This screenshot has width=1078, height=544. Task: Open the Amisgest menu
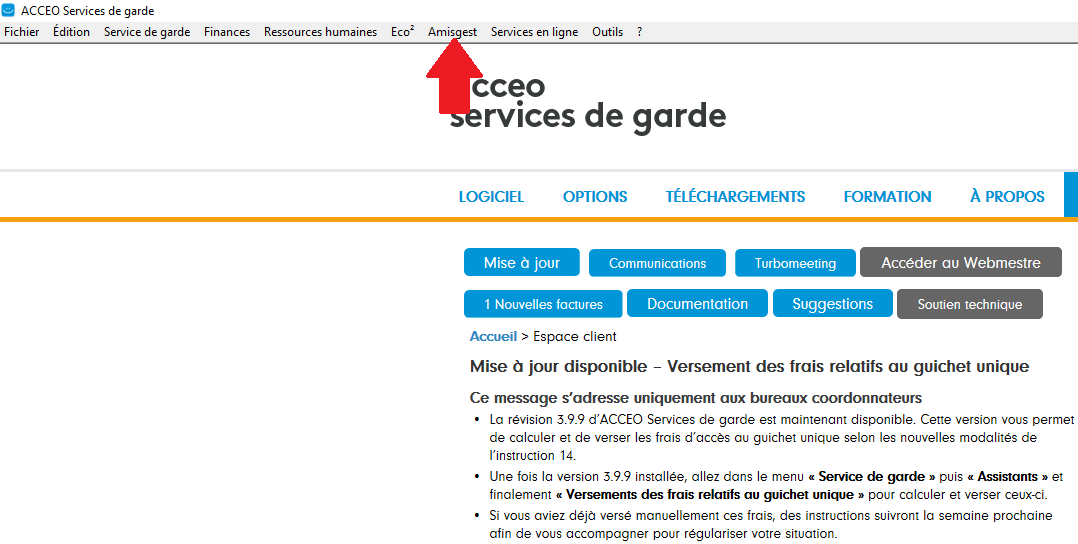point(452,32)
